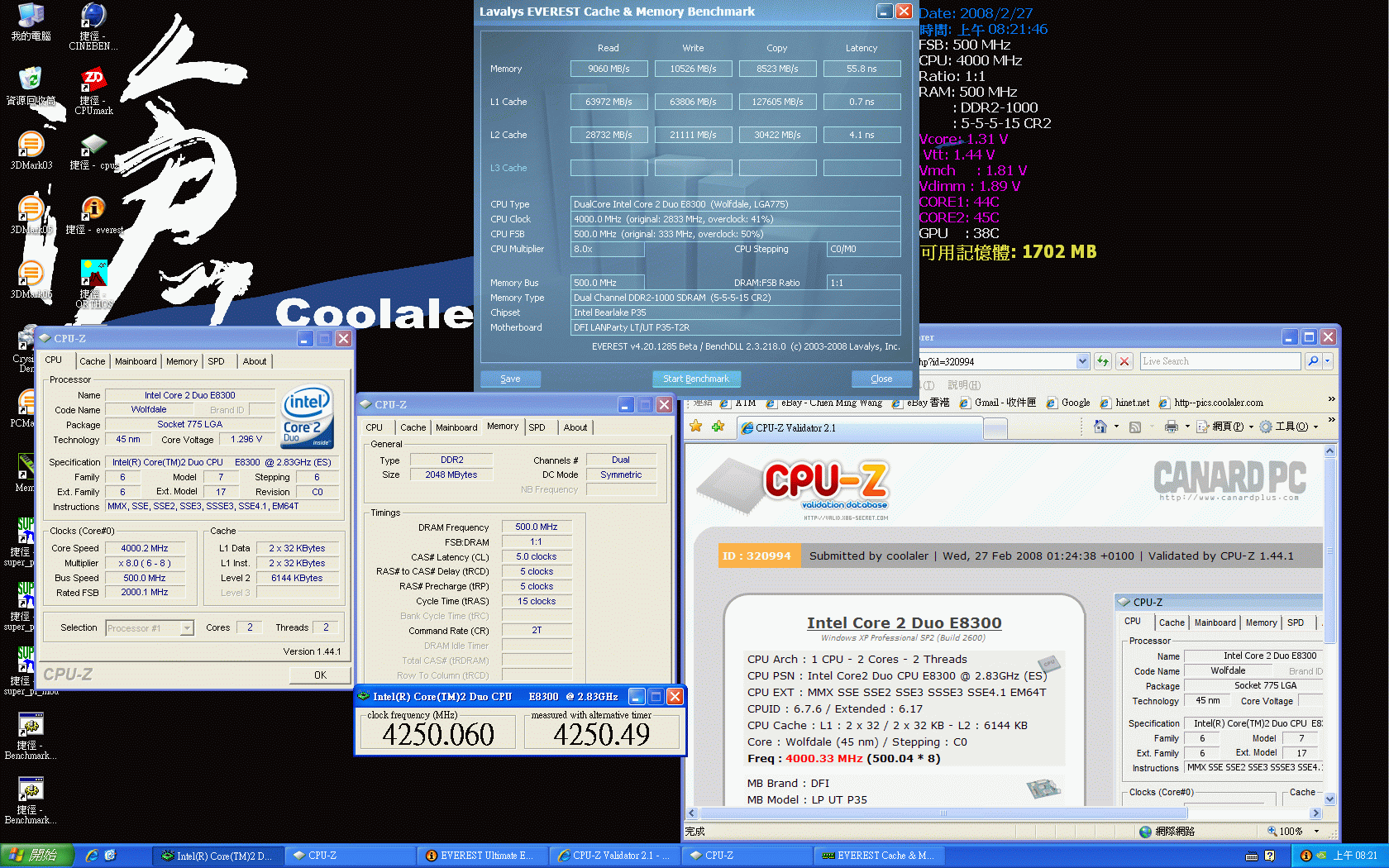Open the Benchmark shortcut above the bottom one
This screenshot has height=868, width=1389.
click(x=31, y=736)
